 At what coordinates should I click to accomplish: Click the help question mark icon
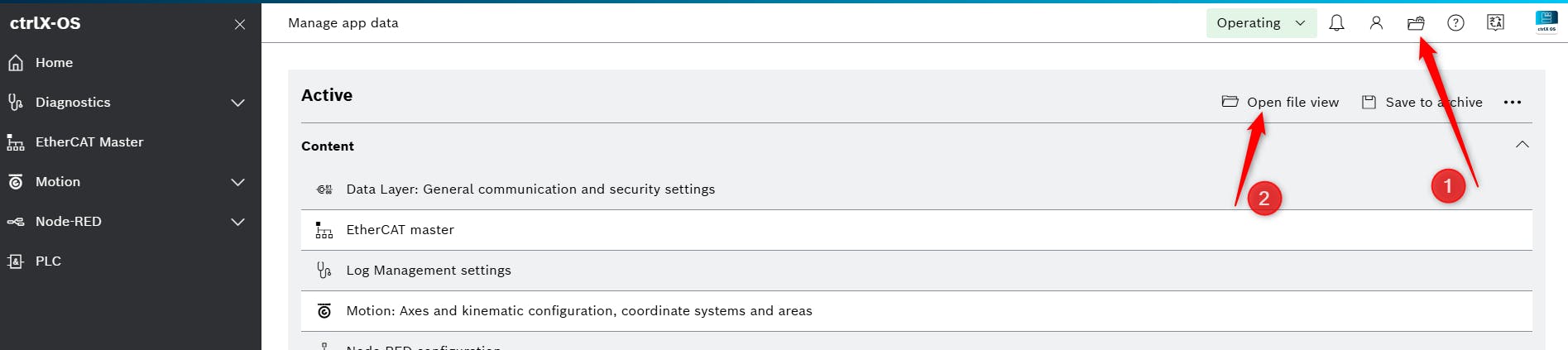click(x=1455, y=23)
